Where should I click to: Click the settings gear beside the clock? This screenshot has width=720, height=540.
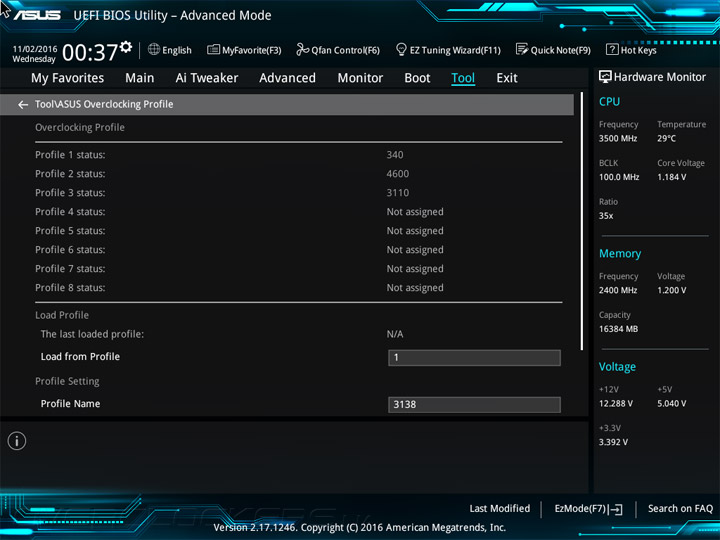[126, 46]
